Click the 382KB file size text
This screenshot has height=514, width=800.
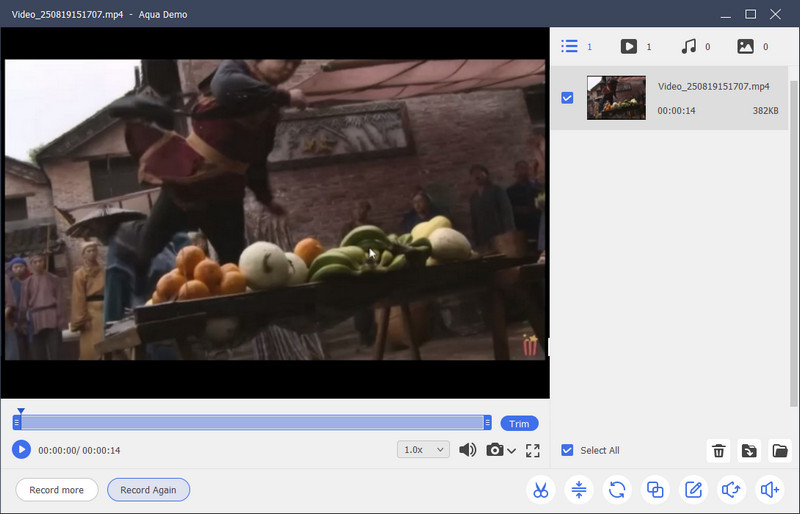(x=765, y=111)
